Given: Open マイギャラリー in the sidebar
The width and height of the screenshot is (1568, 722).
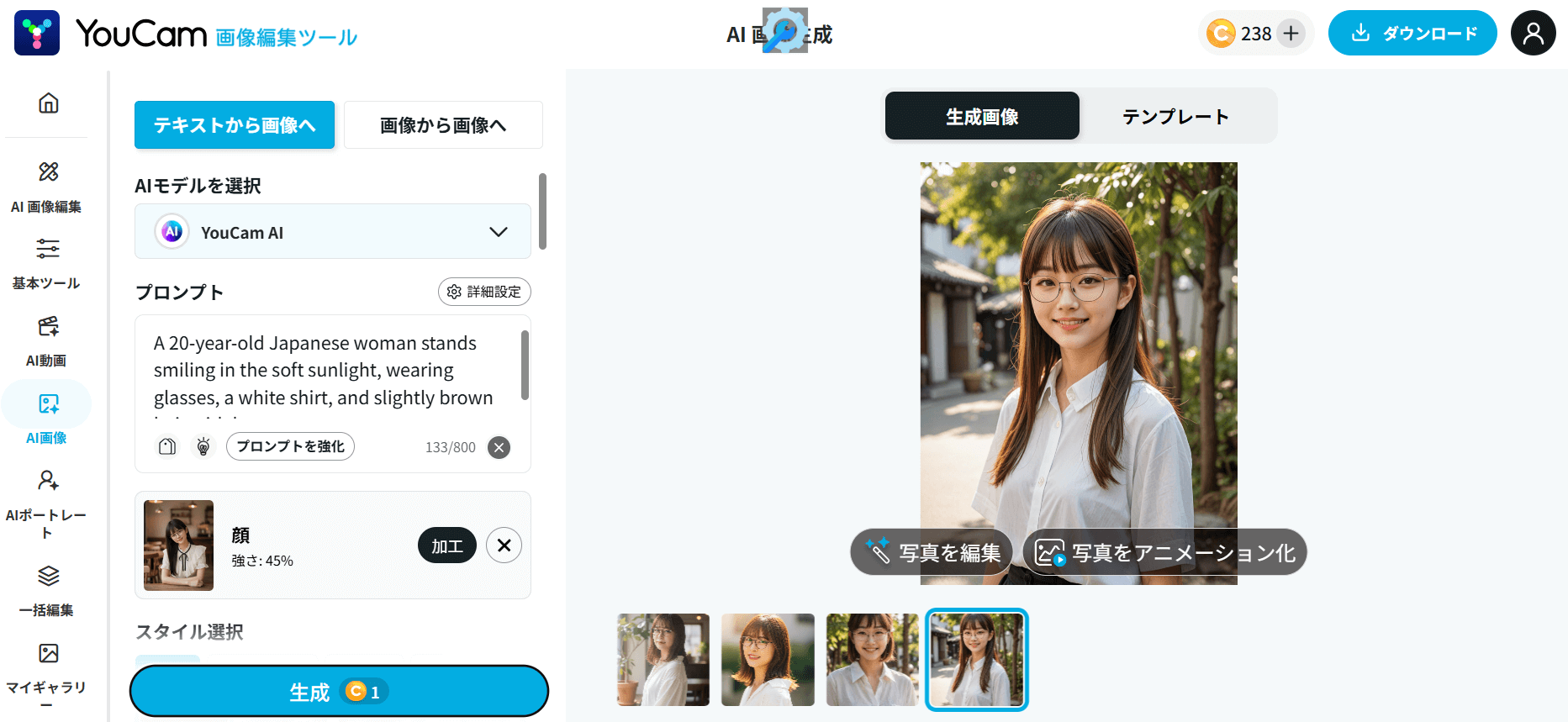Looking at the screenshot, I should [x=46, y=675].
